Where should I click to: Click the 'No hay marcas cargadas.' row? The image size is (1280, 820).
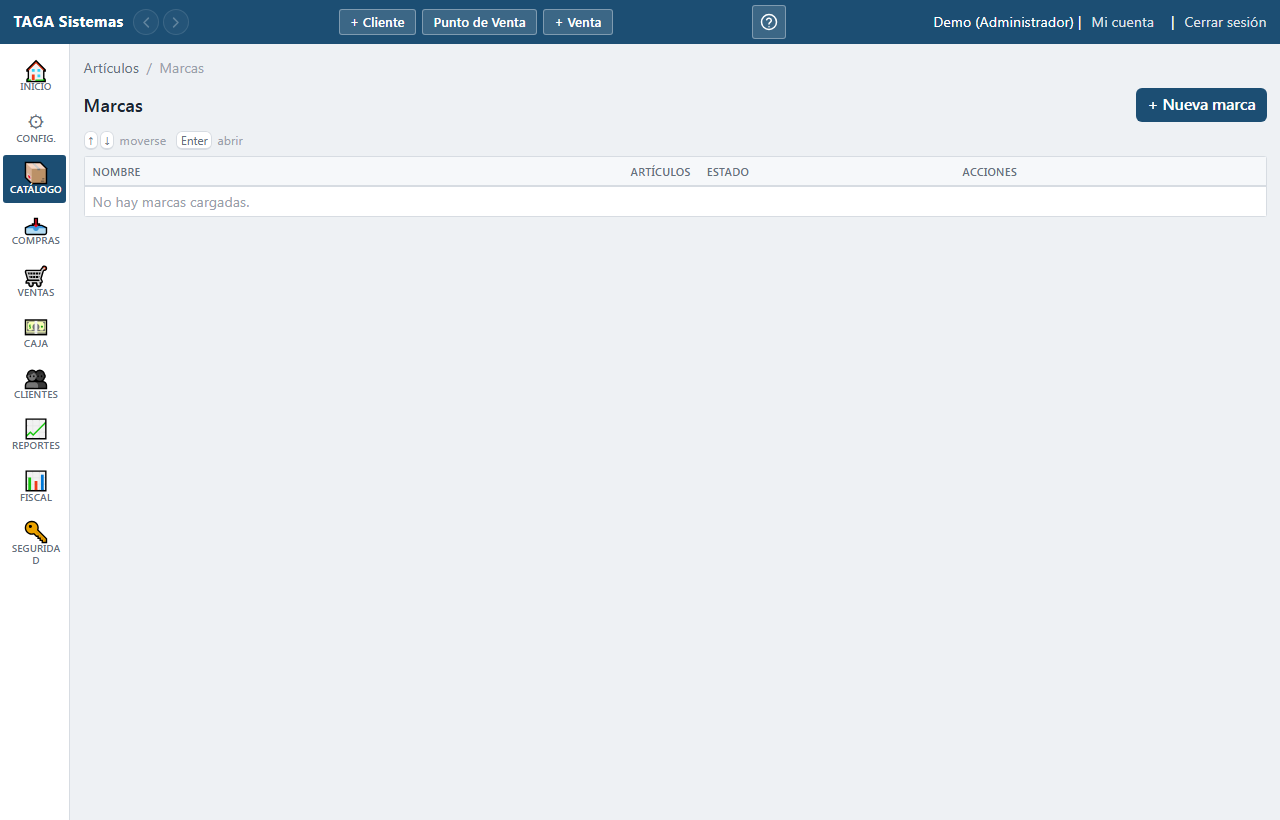pyautogui.click(x=675, y=202)
